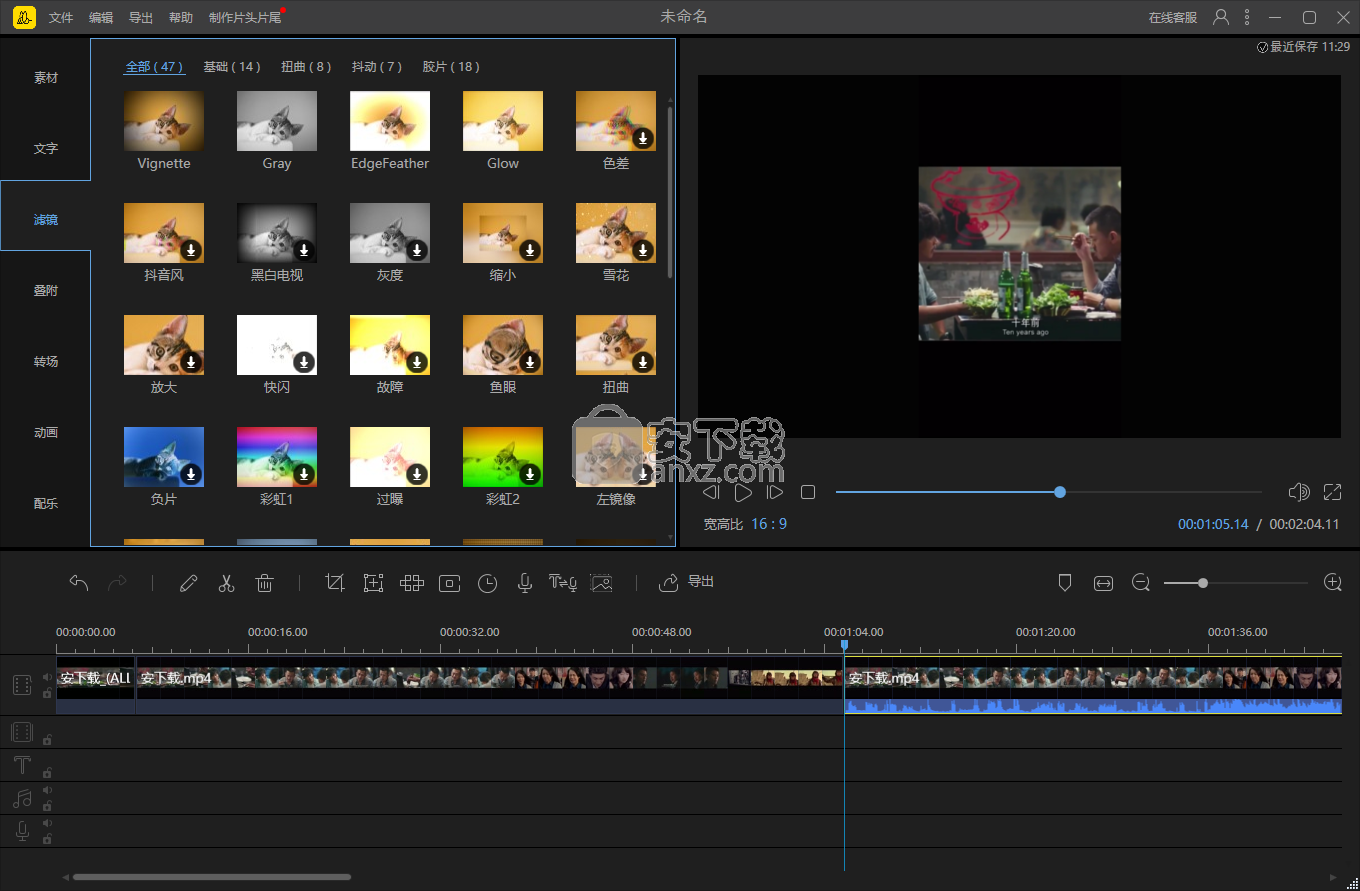Viewport: 1360px width, 891px height.
Task: Step back one frame
Action: point(710,492)
